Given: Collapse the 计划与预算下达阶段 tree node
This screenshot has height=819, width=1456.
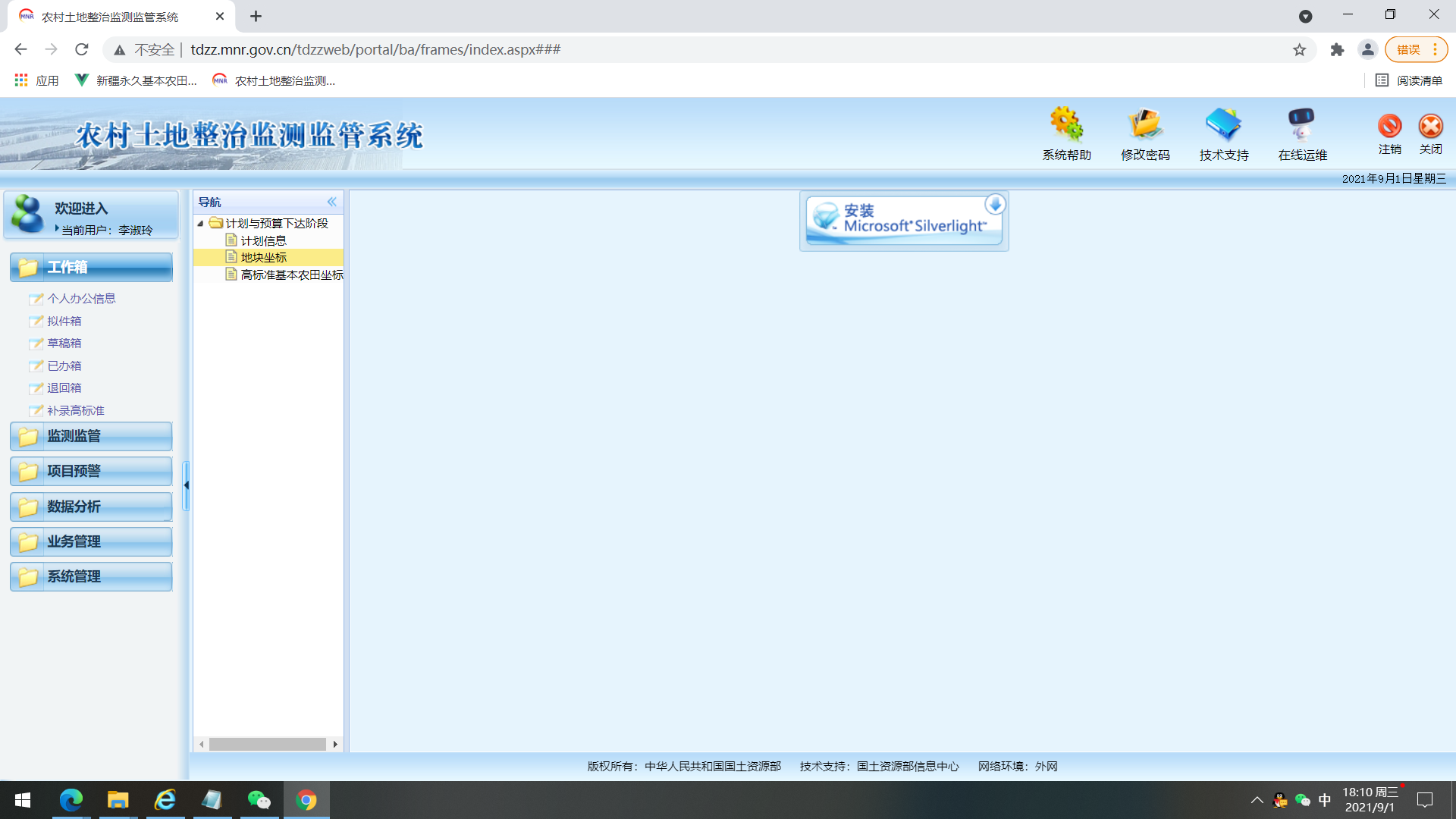Looking at the screenshot, I should coord(200,224).
